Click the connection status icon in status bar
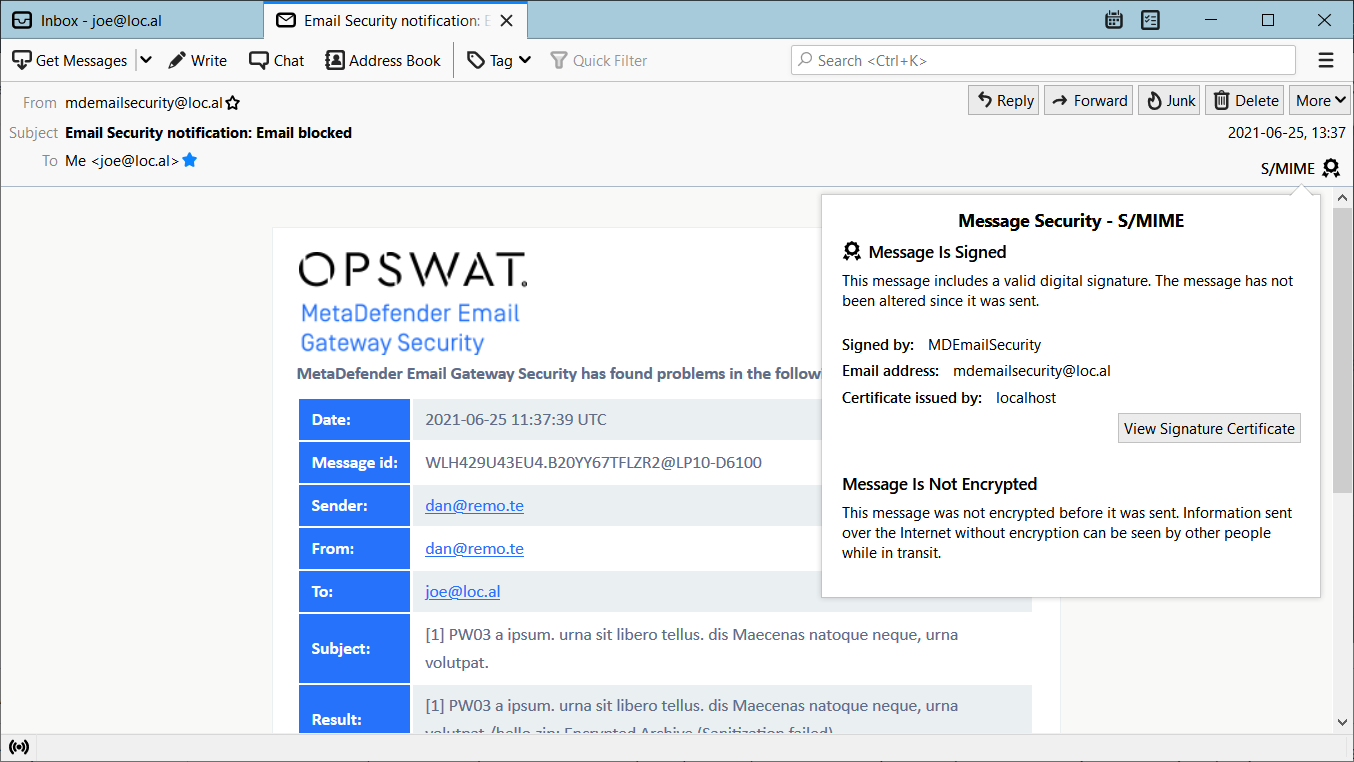 click(18, 747)
